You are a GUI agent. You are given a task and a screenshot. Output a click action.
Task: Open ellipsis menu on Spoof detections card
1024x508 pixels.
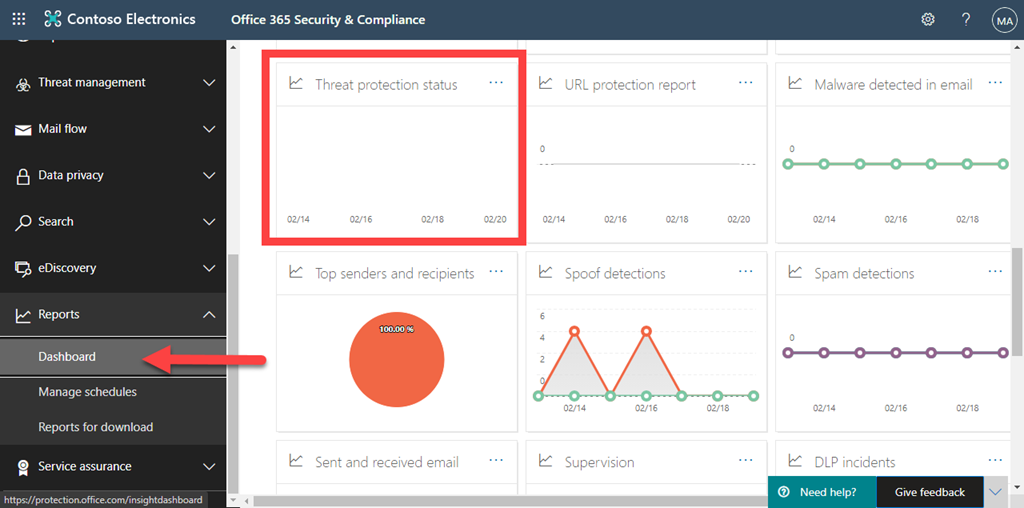746,272
